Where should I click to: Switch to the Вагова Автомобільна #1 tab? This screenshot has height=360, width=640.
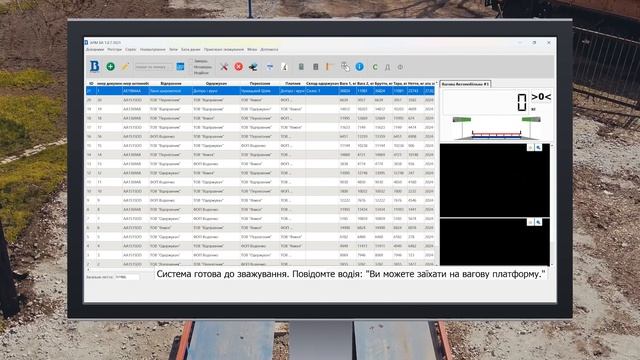click(465, 84)
